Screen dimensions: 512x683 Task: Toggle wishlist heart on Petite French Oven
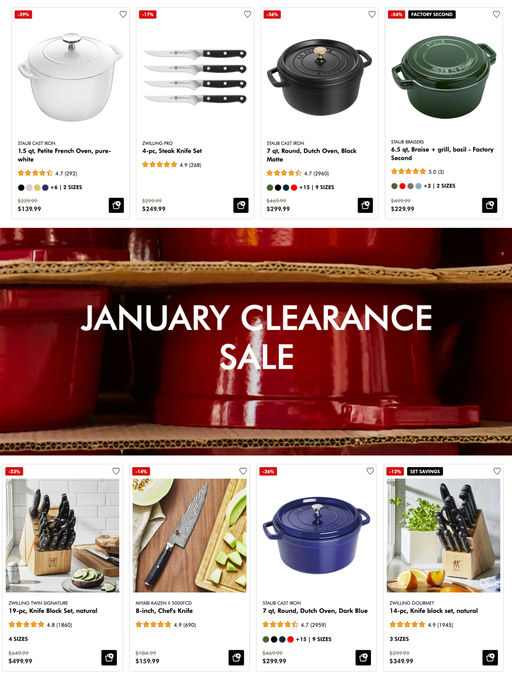123,14
